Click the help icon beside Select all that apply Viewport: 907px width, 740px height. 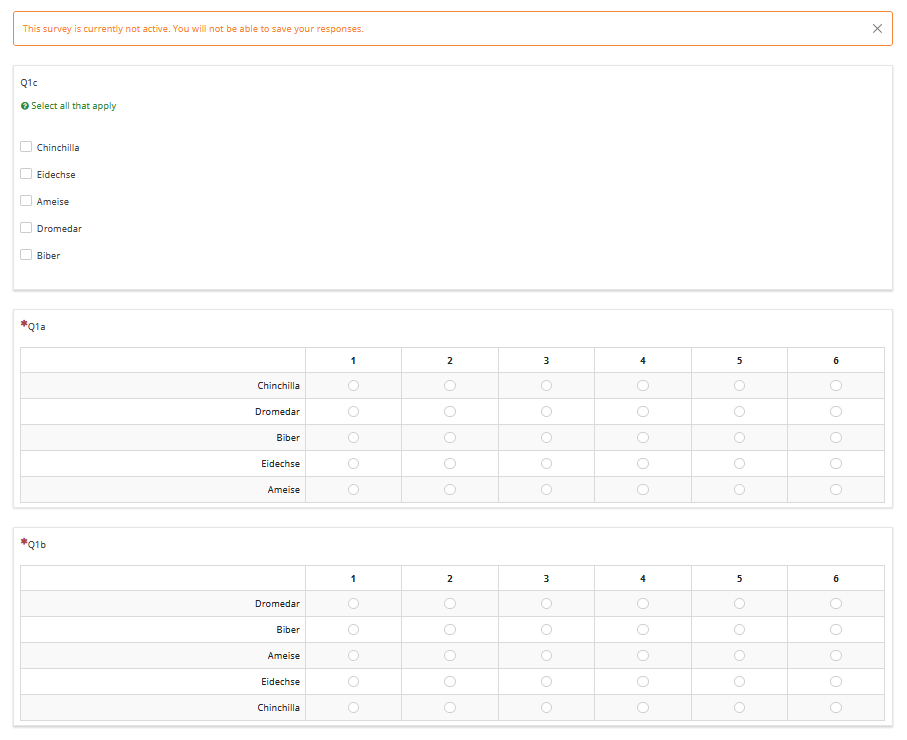(x=25, y=106)
